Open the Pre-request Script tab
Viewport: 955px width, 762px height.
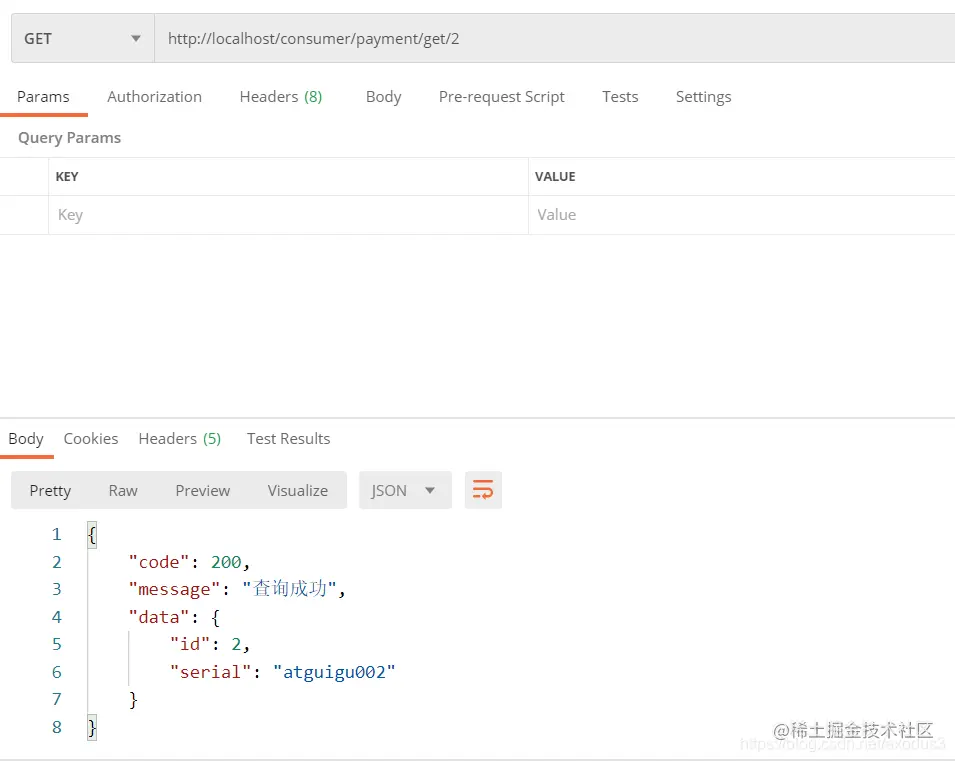501,97
